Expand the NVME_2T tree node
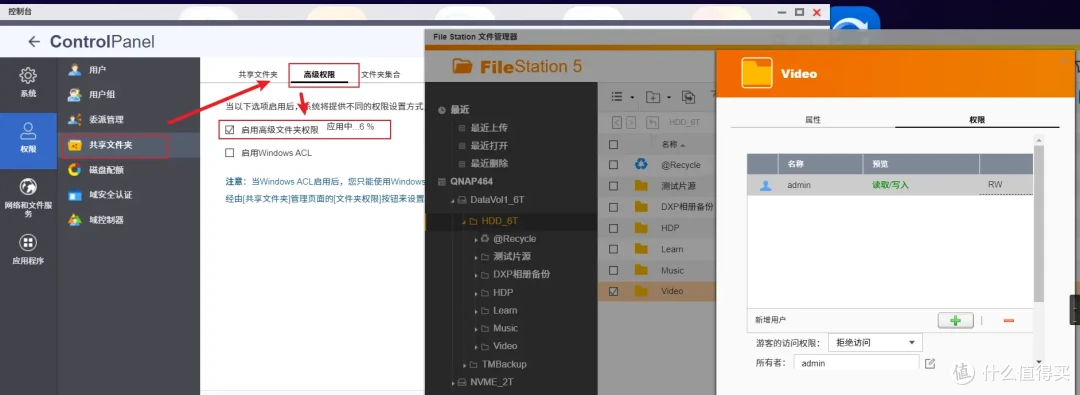 point(453,382)
